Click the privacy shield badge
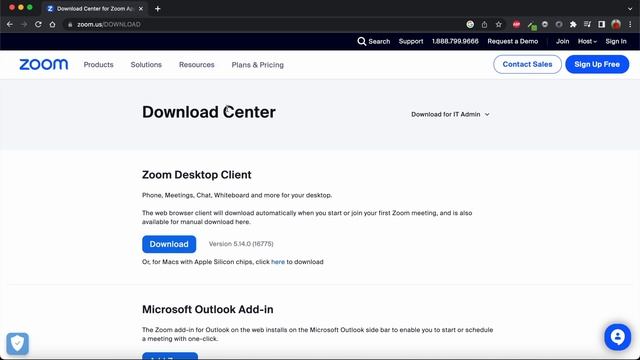 (17, 344)
